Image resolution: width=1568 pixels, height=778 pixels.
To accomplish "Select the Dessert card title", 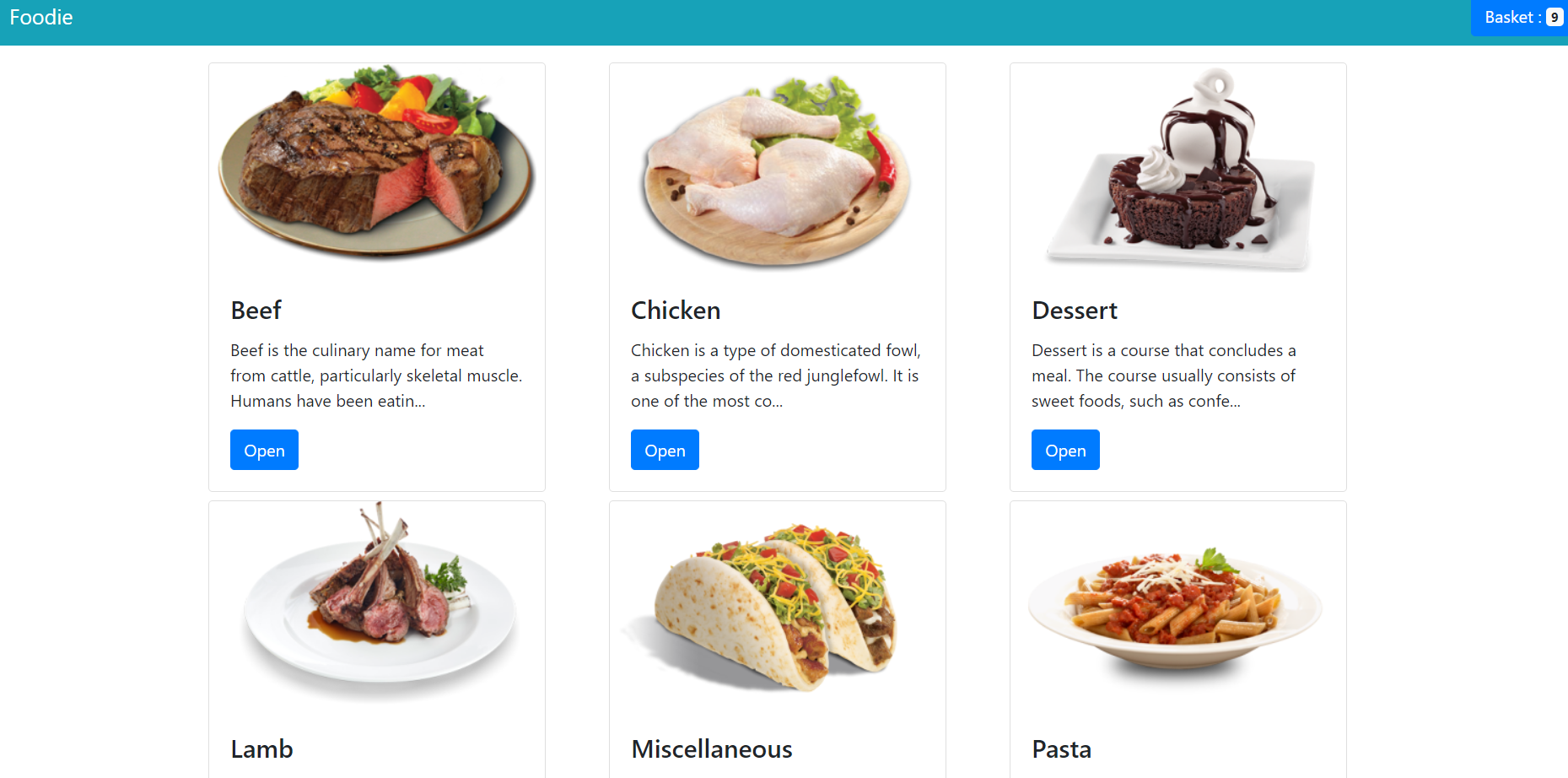I will tap(1075, 311).
